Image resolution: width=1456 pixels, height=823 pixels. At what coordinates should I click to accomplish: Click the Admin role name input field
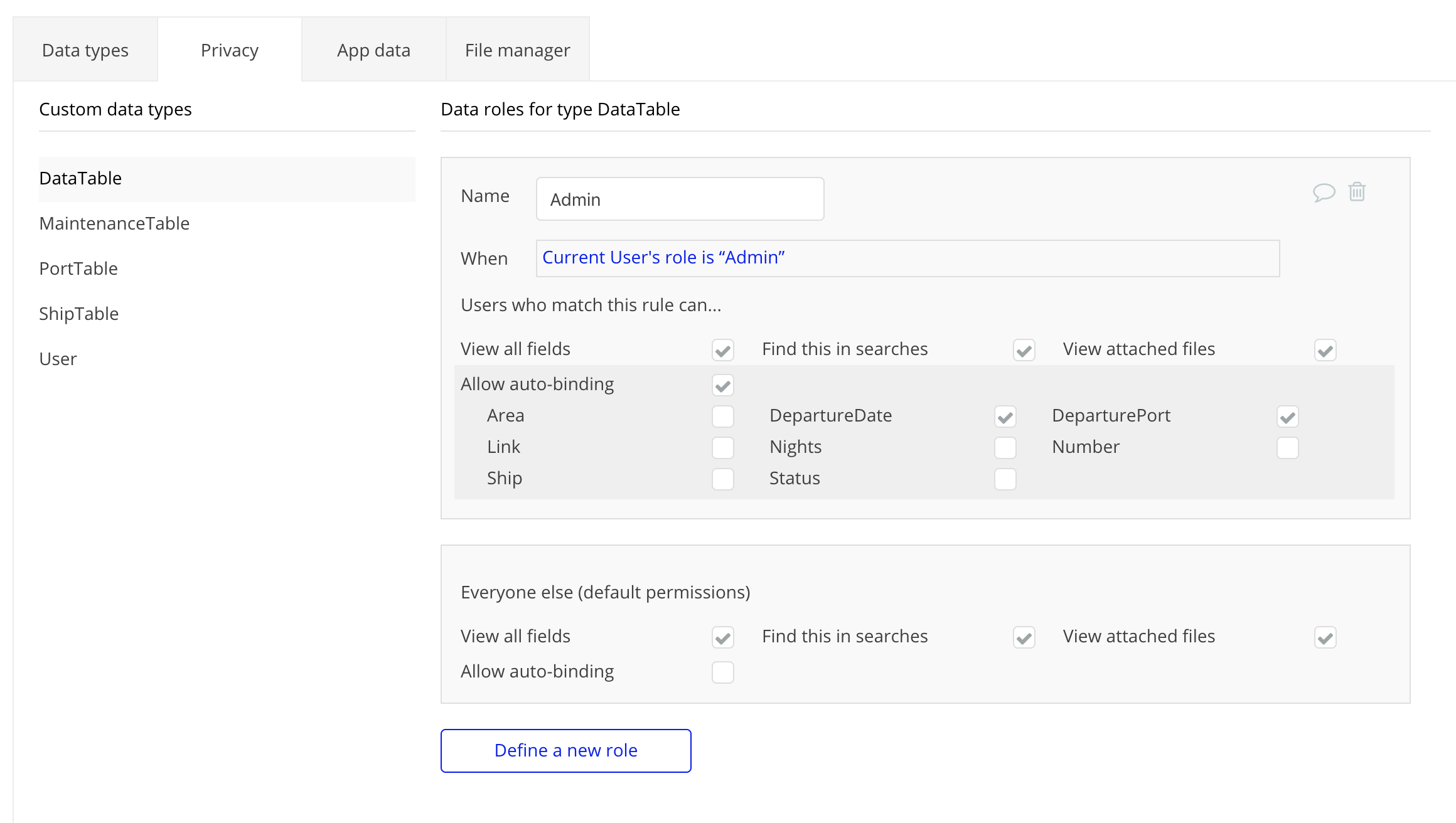coord(680,199)
